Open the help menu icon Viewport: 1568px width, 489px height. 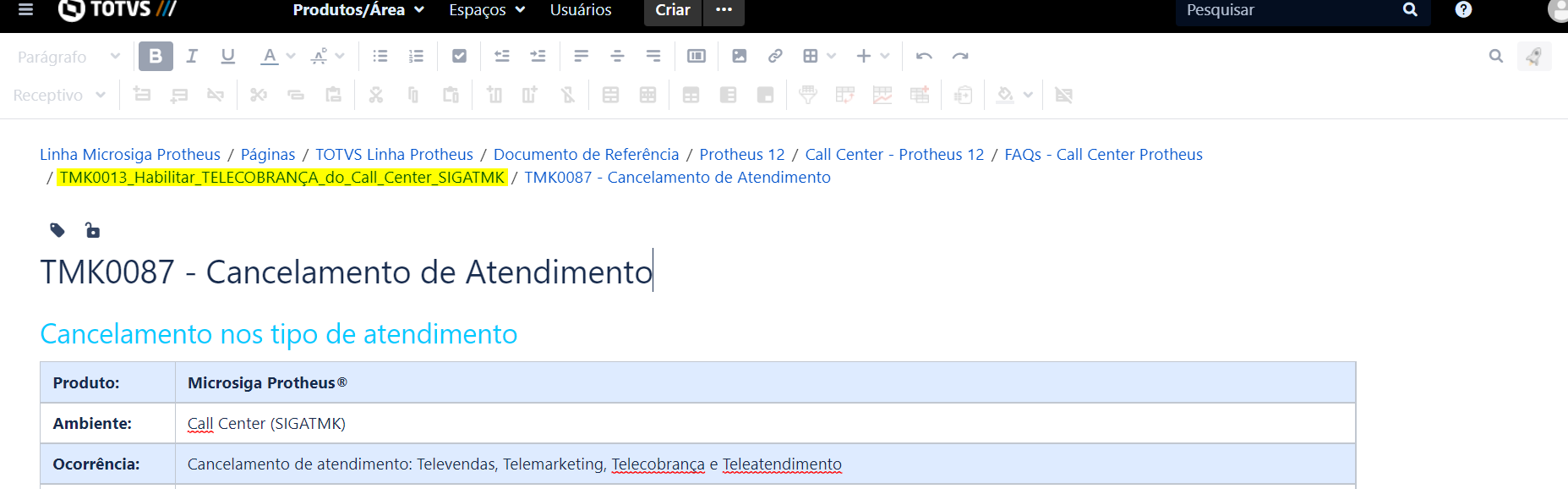coord(1463,10)
